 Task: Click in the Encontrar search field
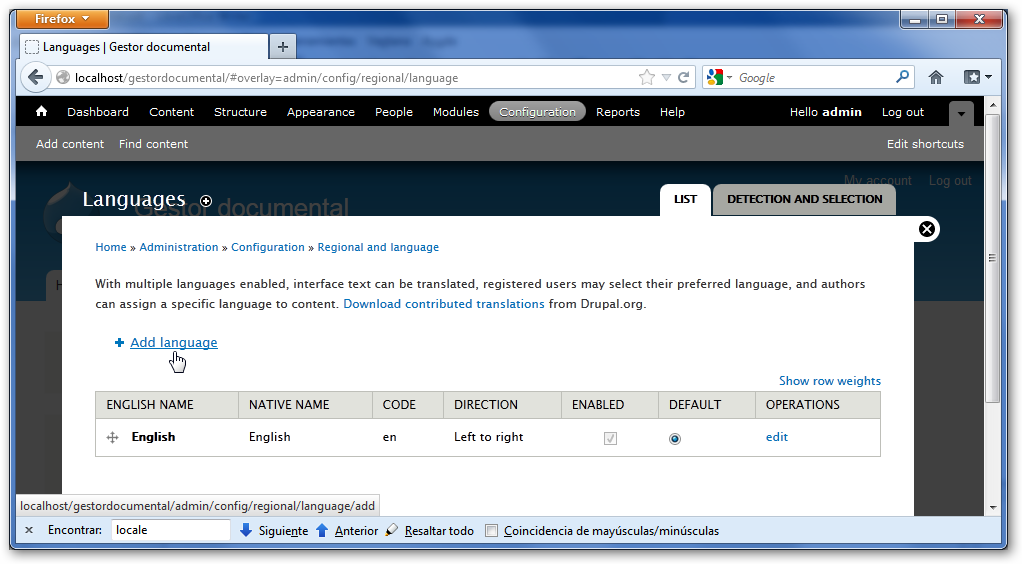[170, 530]
